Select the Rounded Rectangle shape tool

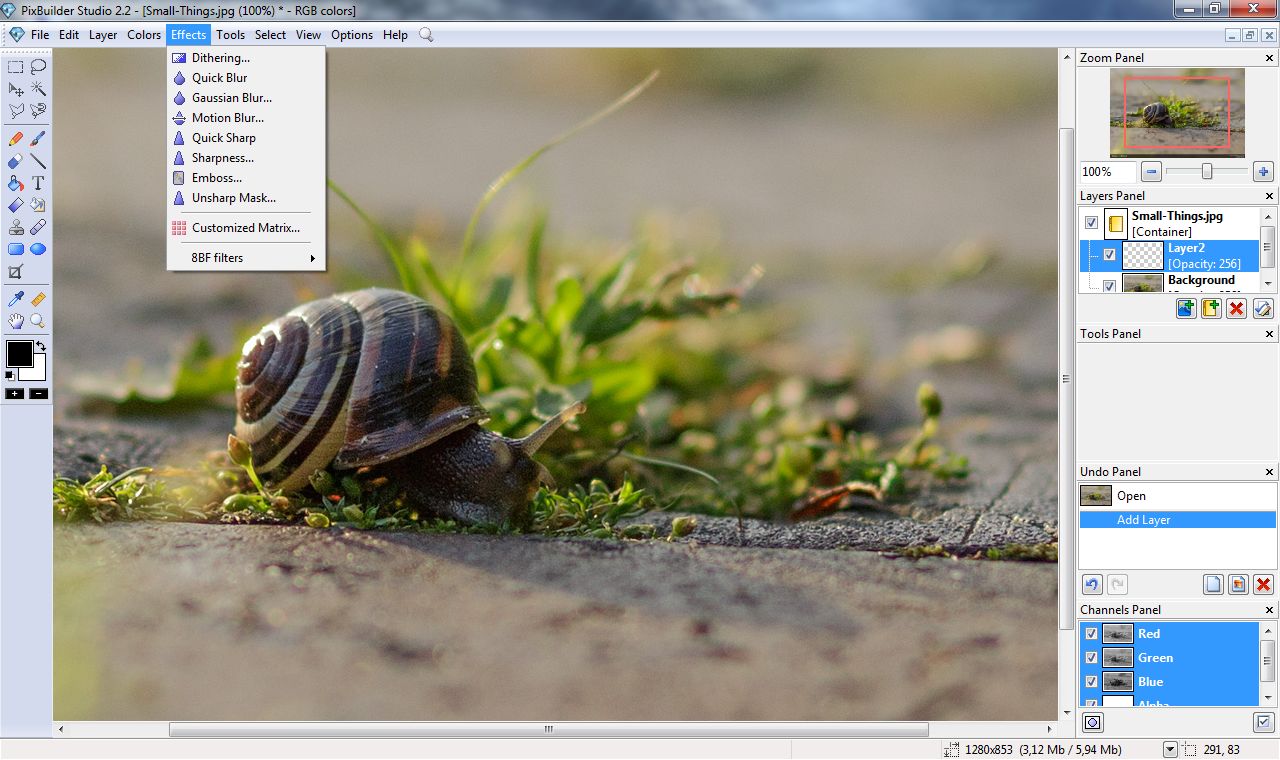tap(16, 249)
